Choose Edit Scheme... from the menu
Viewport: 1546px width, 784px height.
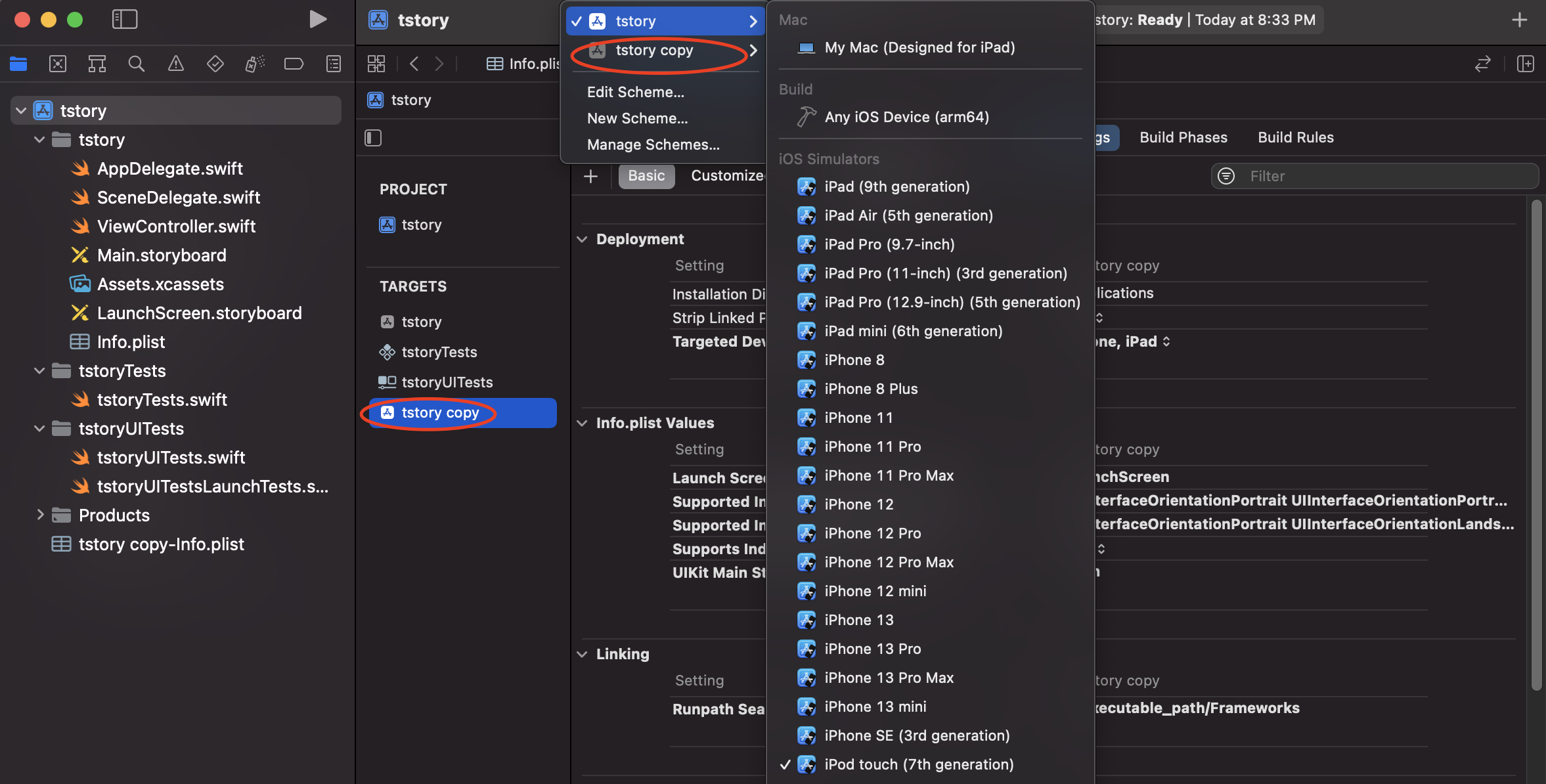[x=635, y=92]
